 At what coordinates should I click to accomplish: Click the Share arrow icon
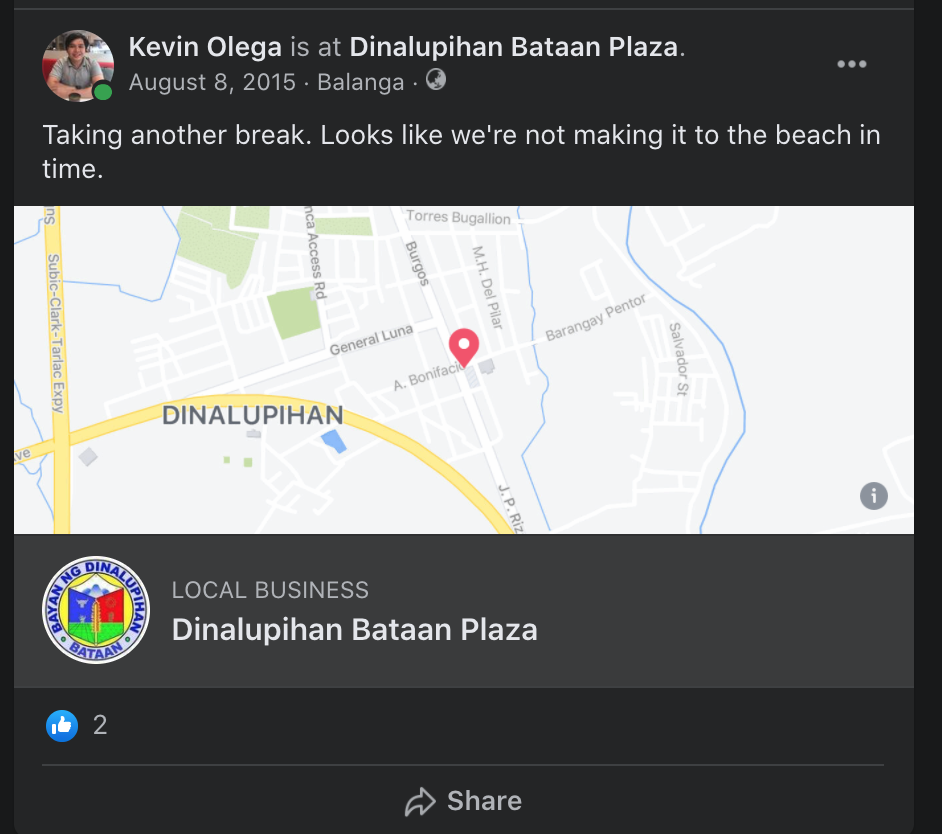[420, 802]
